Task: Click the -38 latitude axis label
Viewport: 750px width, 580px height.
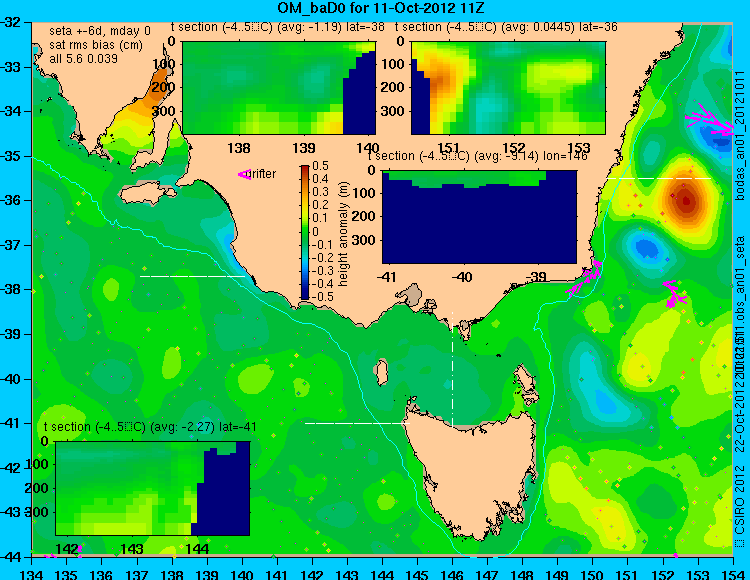Action: (x=11, y=289)
